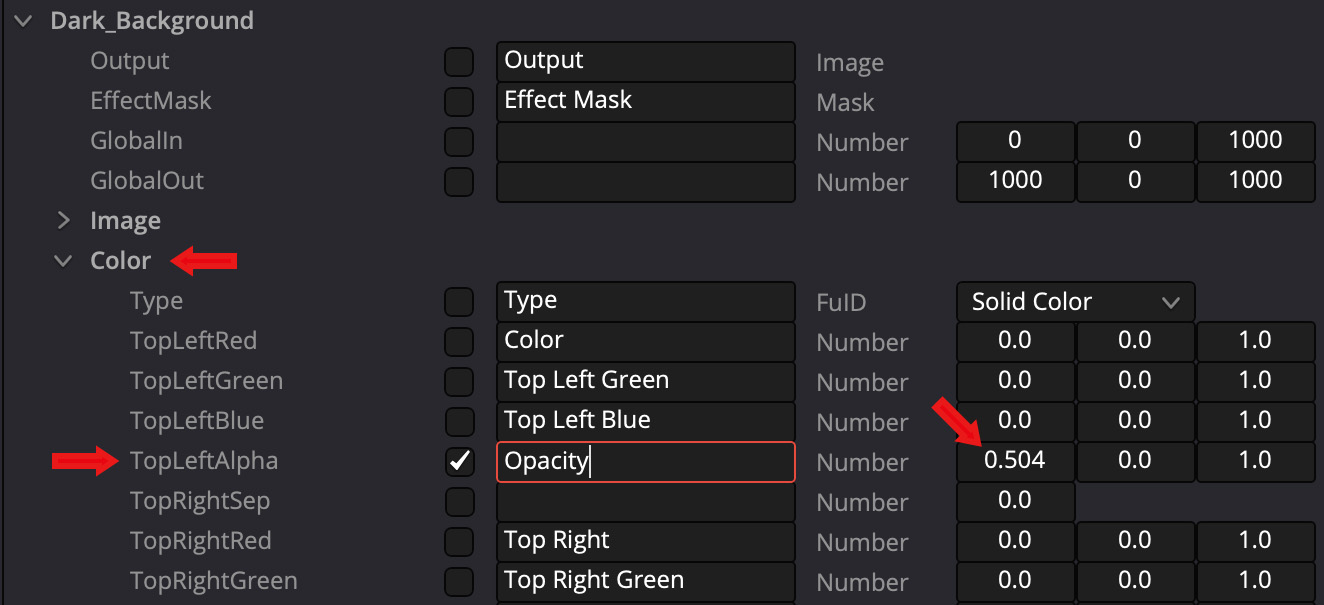Collapse the Color group

[x=64, y=260]
